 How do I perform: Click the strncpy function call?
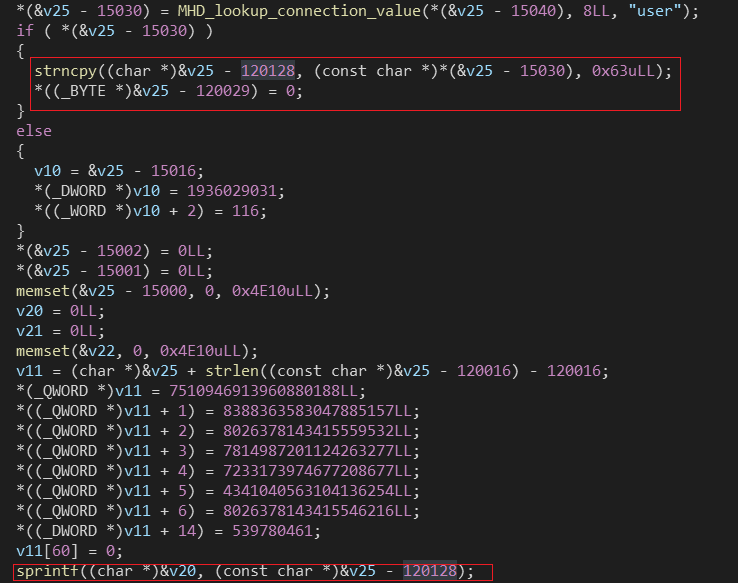point(65,71)
